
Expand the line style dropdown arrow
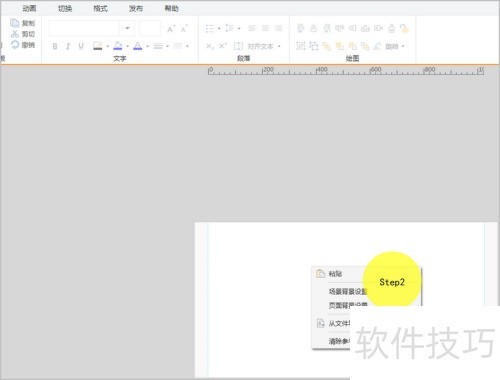(167, 46)
